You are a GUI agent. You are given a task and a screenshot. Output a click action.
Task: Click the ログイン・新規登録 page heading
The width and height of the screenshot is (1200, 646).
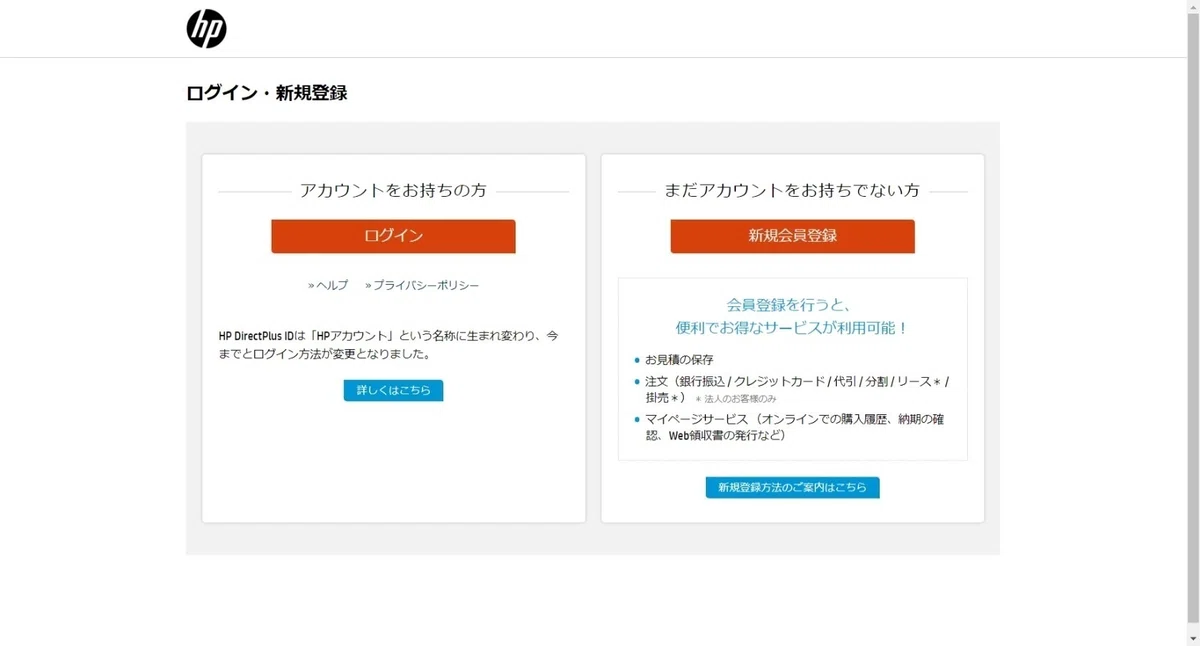coord(267,93)
